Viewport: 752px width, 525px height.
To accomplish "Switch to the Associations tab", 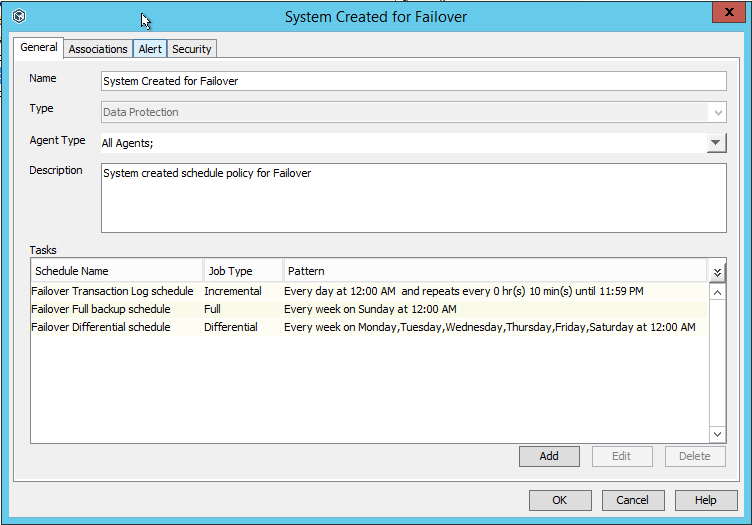I will pos(98,49).
